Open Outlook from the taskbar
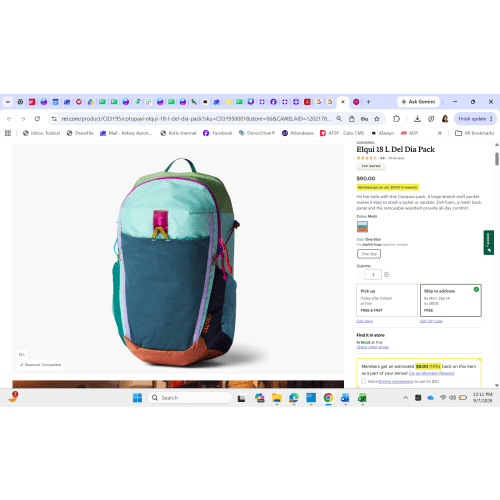Image resolution: width=500 pixels, height=500 pixels. point(345,398)
